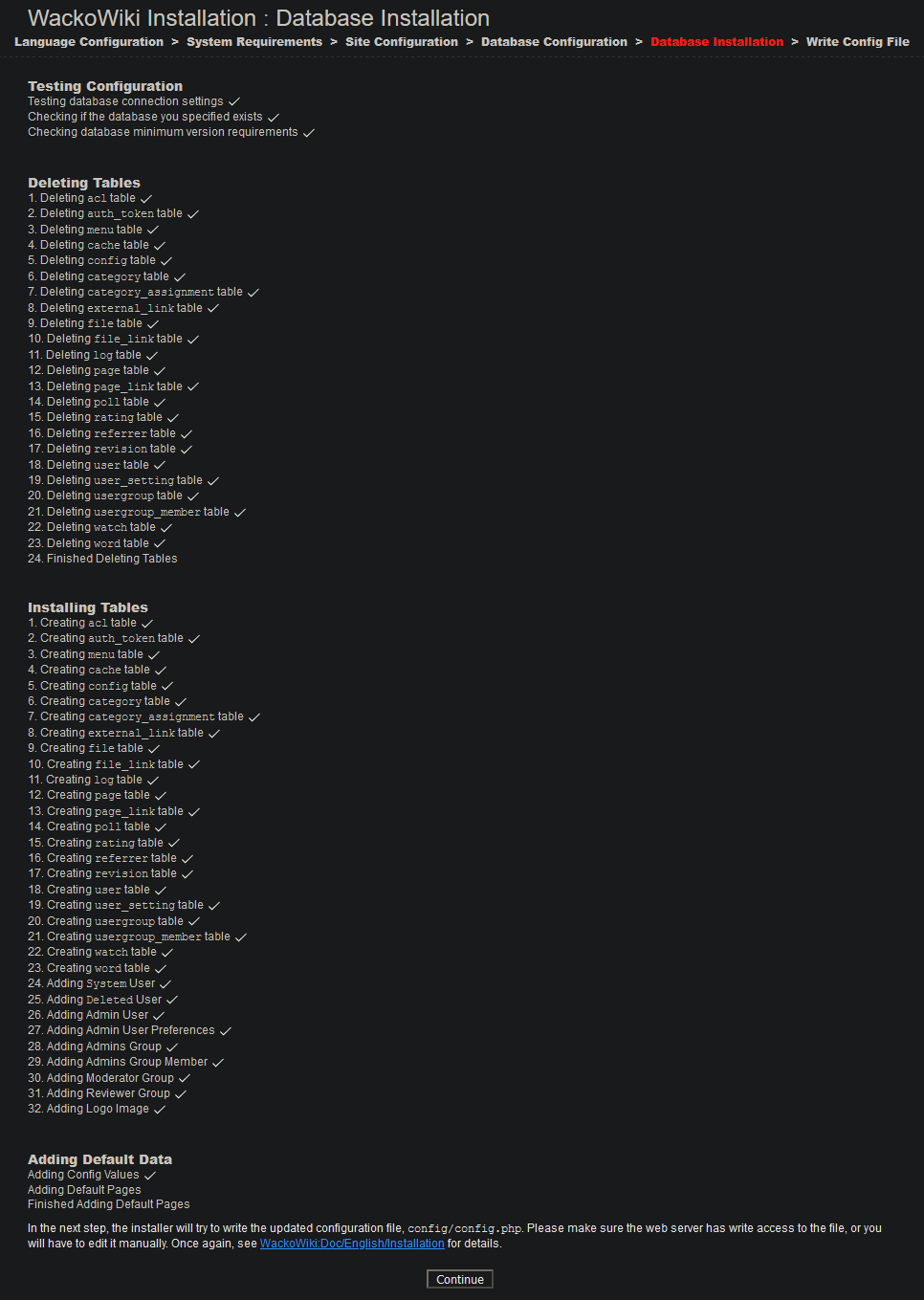Click the checkmark beside Deleting usergroup_member table

point(240,513)
